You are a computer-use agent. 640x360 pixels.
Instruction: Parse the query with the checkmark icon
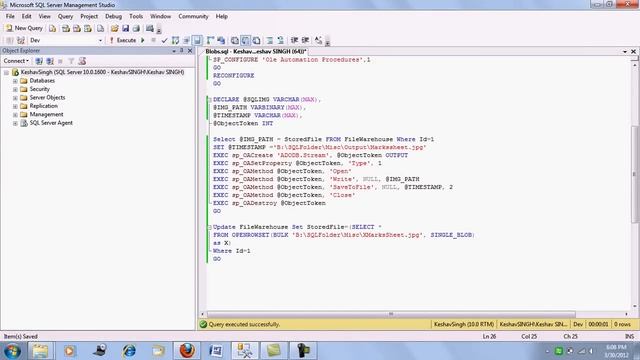pos(164,40)
